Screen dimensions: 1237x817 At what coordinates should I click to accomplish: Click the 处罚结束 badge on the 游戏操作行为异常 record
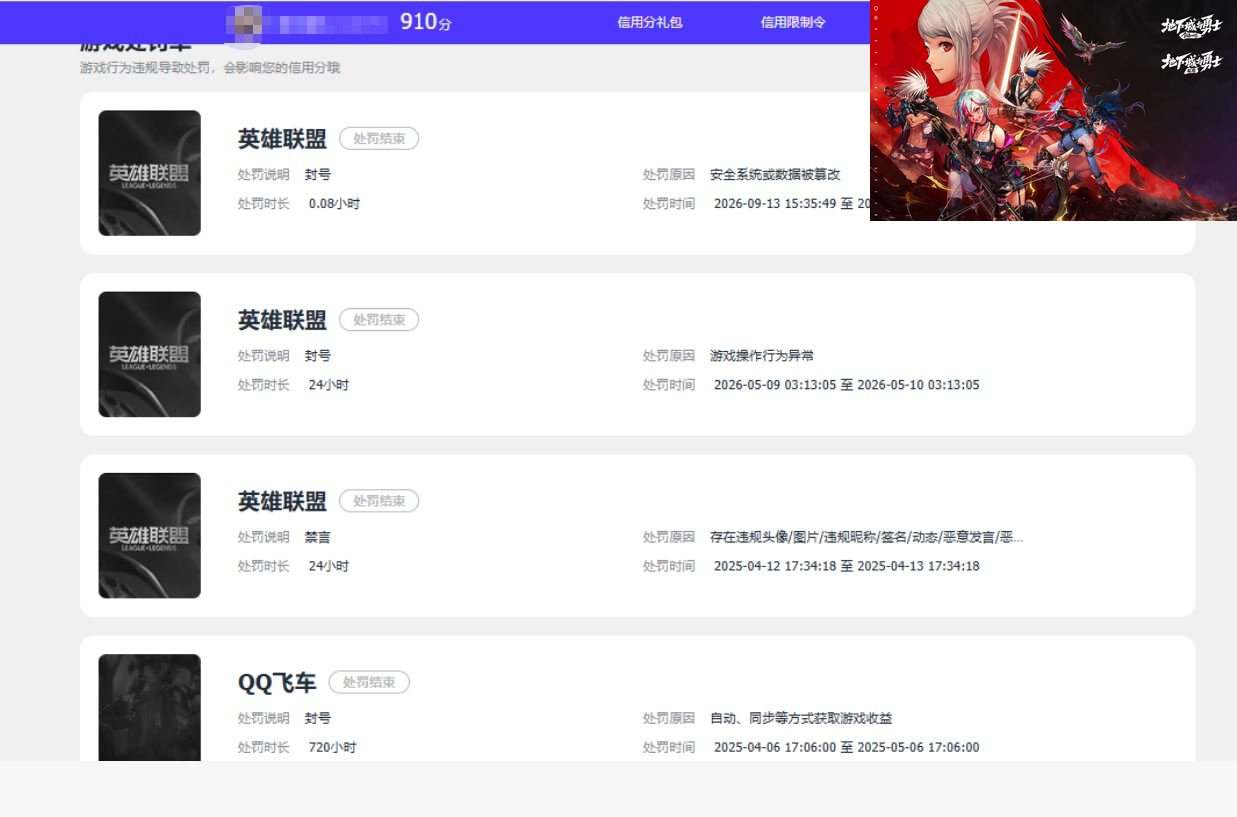(379, 320)
